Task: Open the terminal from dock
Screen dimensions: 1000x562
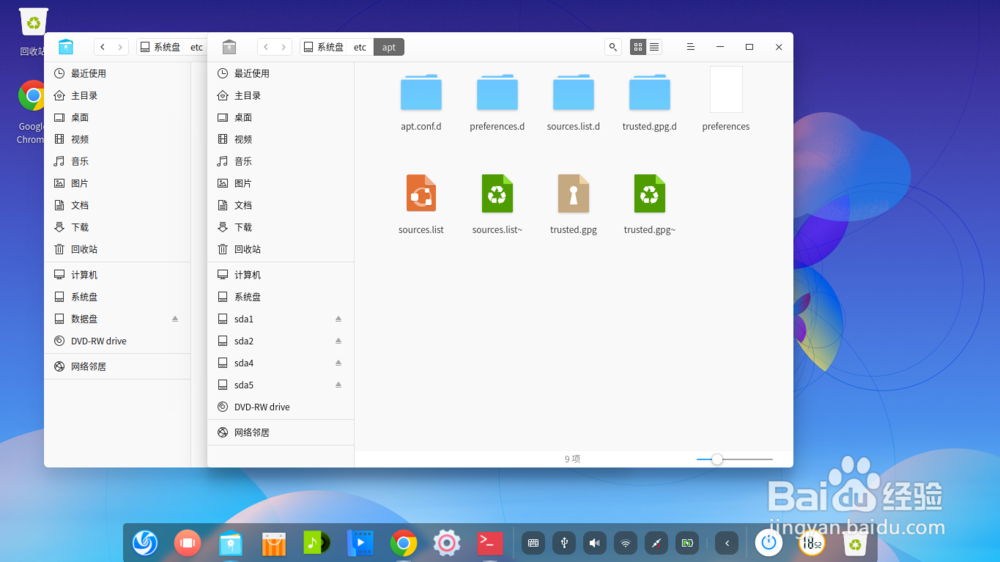Action: coord(490,543)
